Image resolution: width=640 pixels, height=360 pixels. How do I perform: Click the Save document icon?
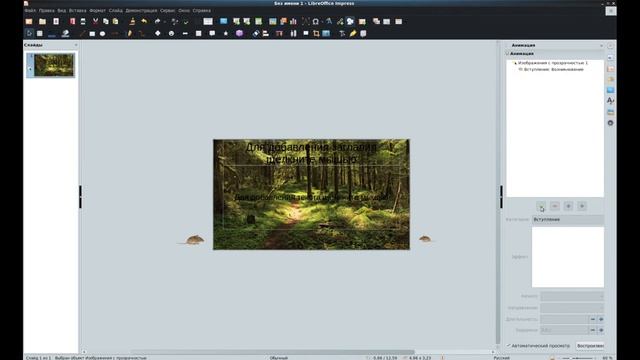pos(56,21)
